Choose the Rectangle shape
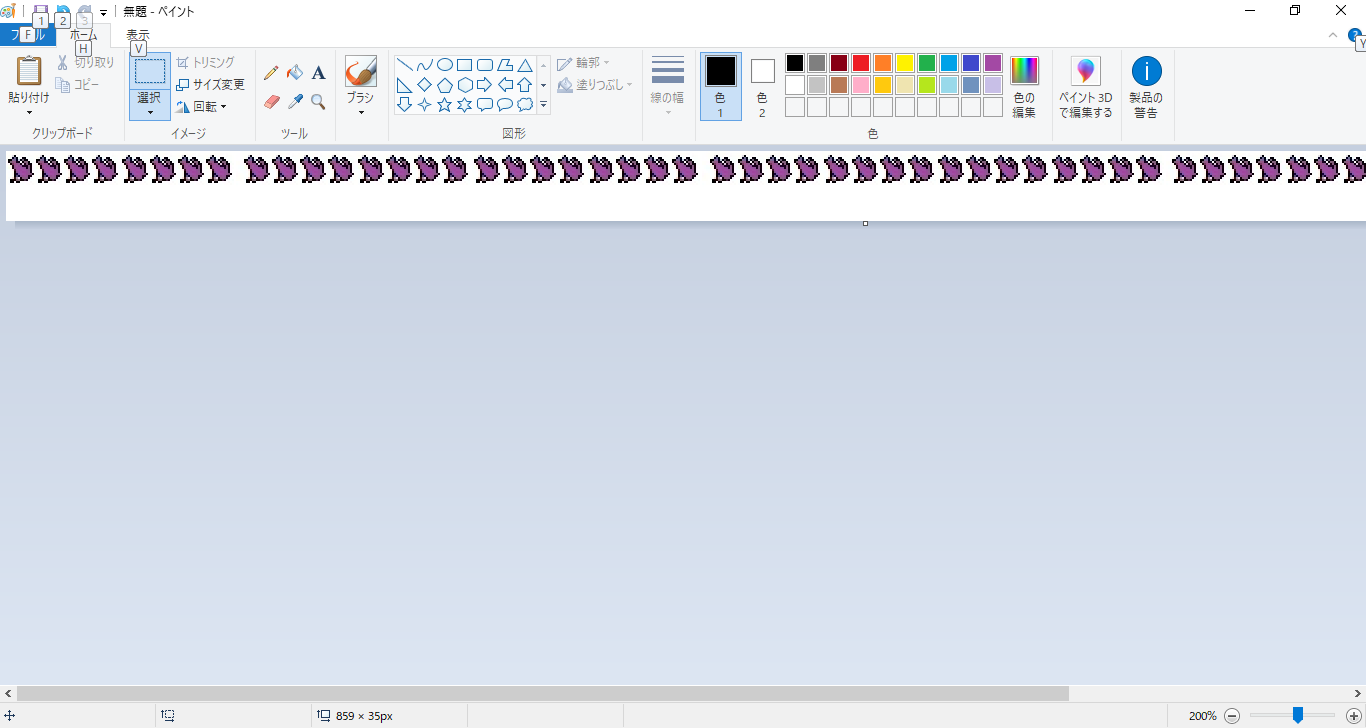 [x=465, y=65]
